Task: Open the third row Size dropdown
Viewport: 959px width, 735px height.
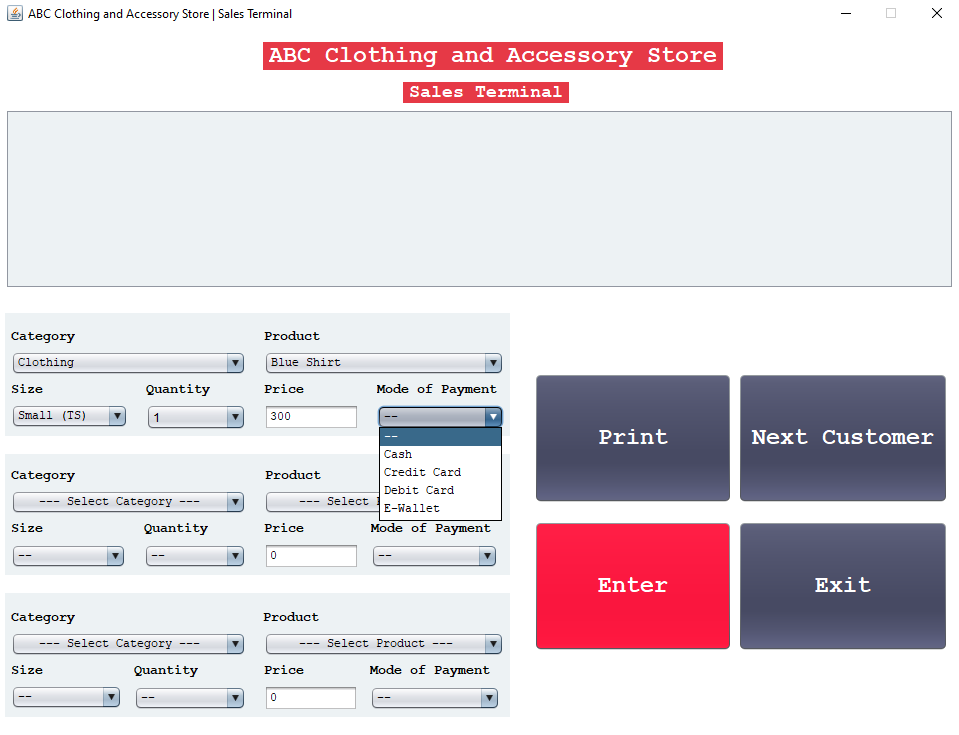Action: tap(66, 697)
